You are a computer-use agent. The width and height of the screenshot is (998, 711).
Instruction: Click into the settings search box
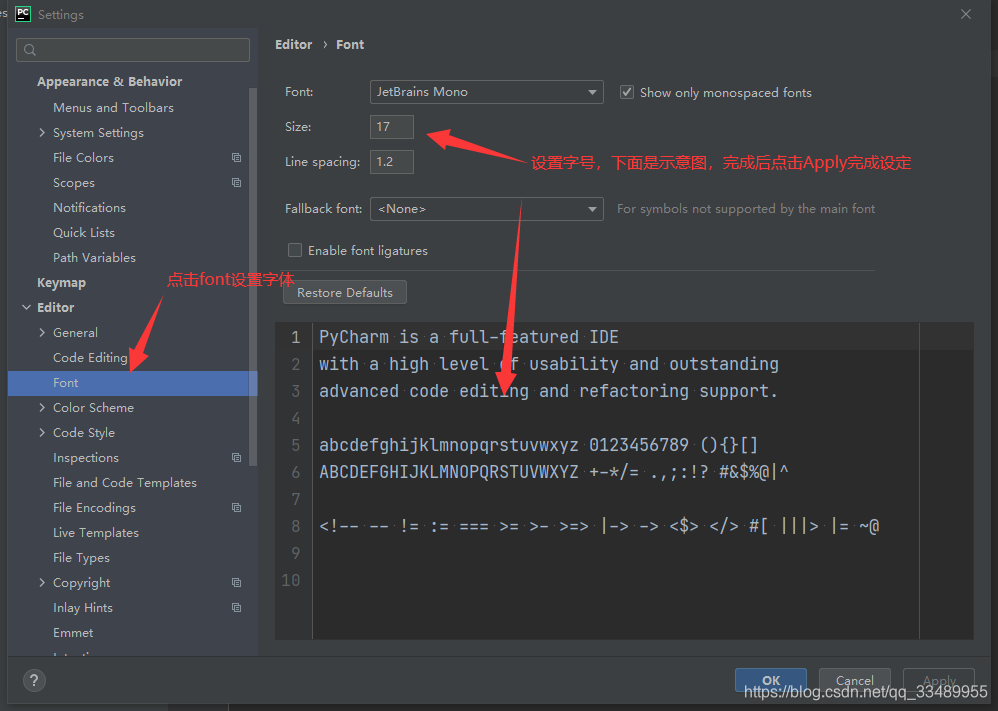[132, 50]
